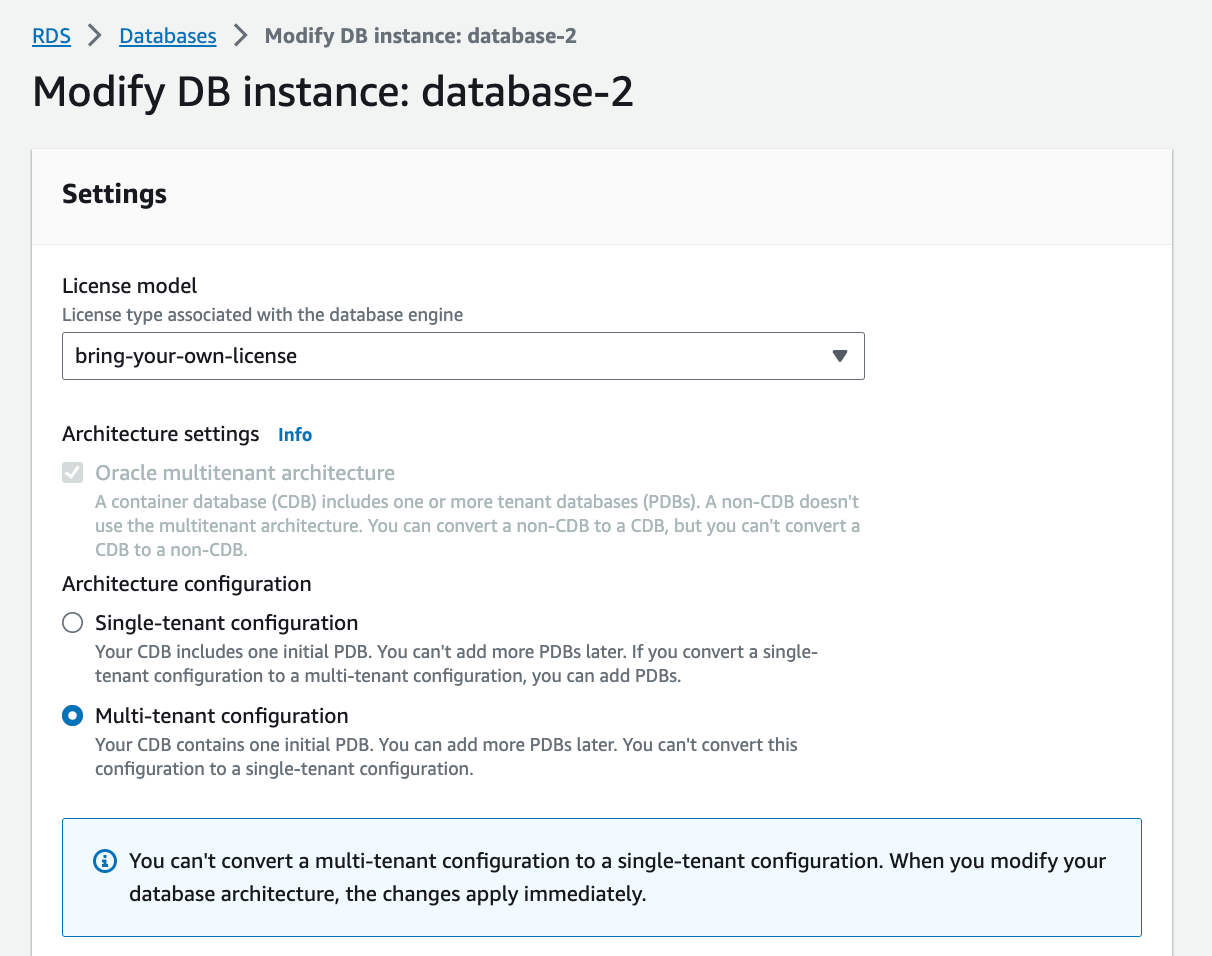Click the large Modify DB instance page heading
This screenshot has width=1212, height=956.
coord(333,92)
